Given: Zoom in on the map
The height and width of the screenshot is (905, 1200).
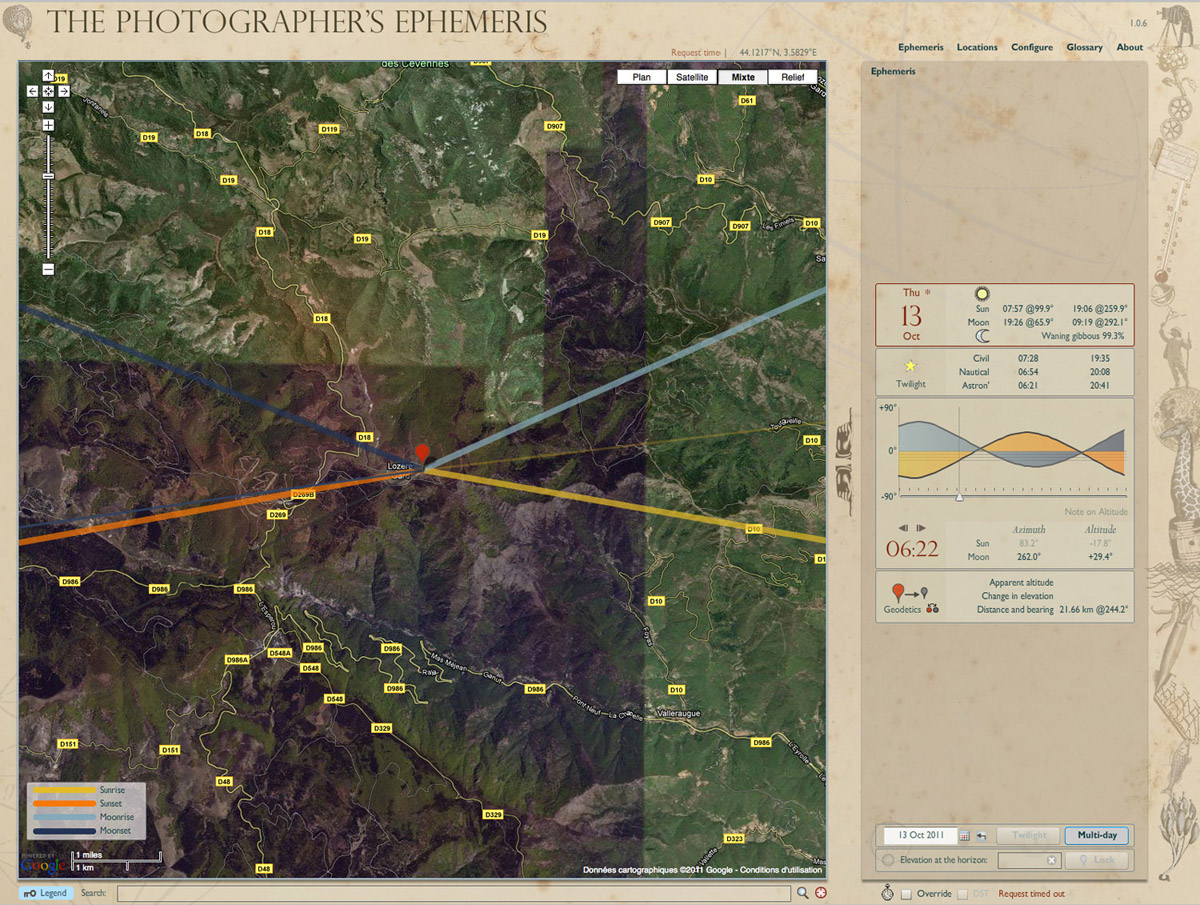Looking at the screenshot, I should point(48,125).
